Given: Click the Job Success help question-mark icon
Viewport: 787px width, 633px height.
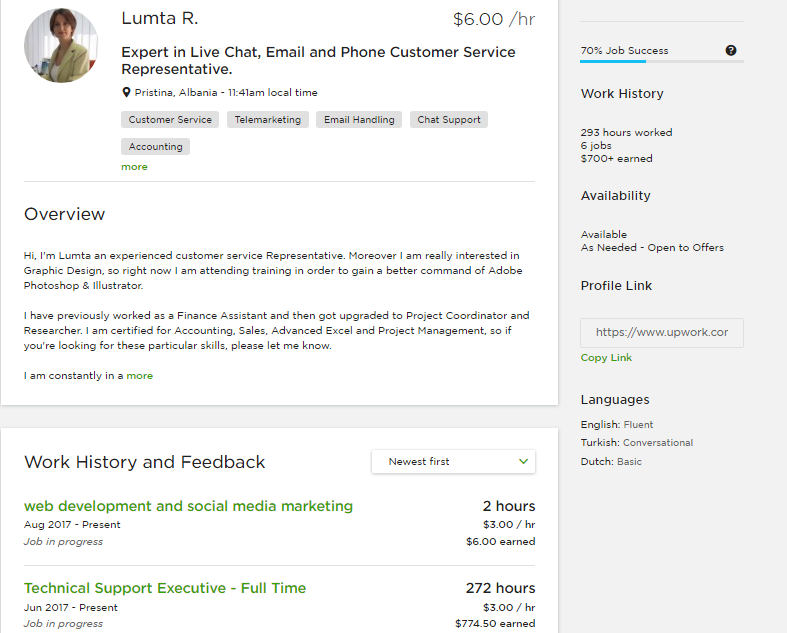Looking at the screenshot, I should pos(731,50).
